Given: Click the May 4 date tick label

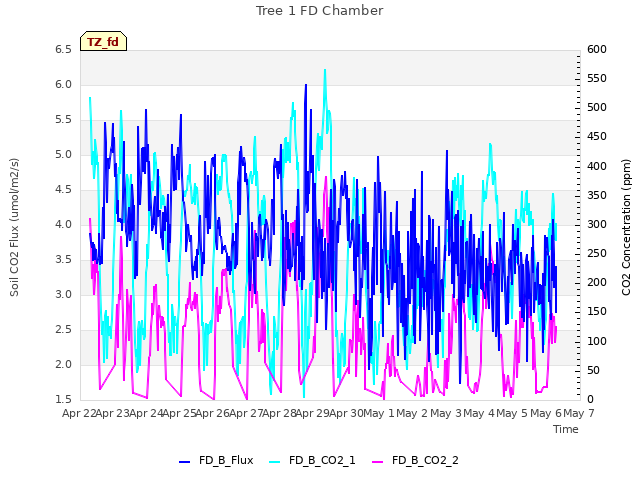Looking at the screenshot, I should (479, 413).
